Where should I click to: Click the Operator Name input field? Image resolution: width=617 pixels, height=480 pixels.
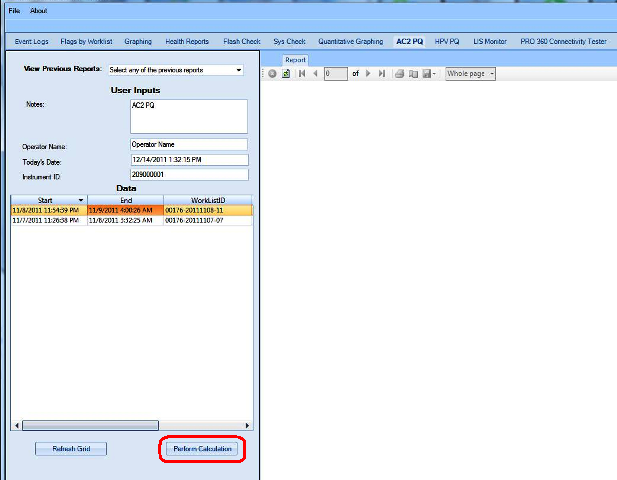tap(188, 144)
